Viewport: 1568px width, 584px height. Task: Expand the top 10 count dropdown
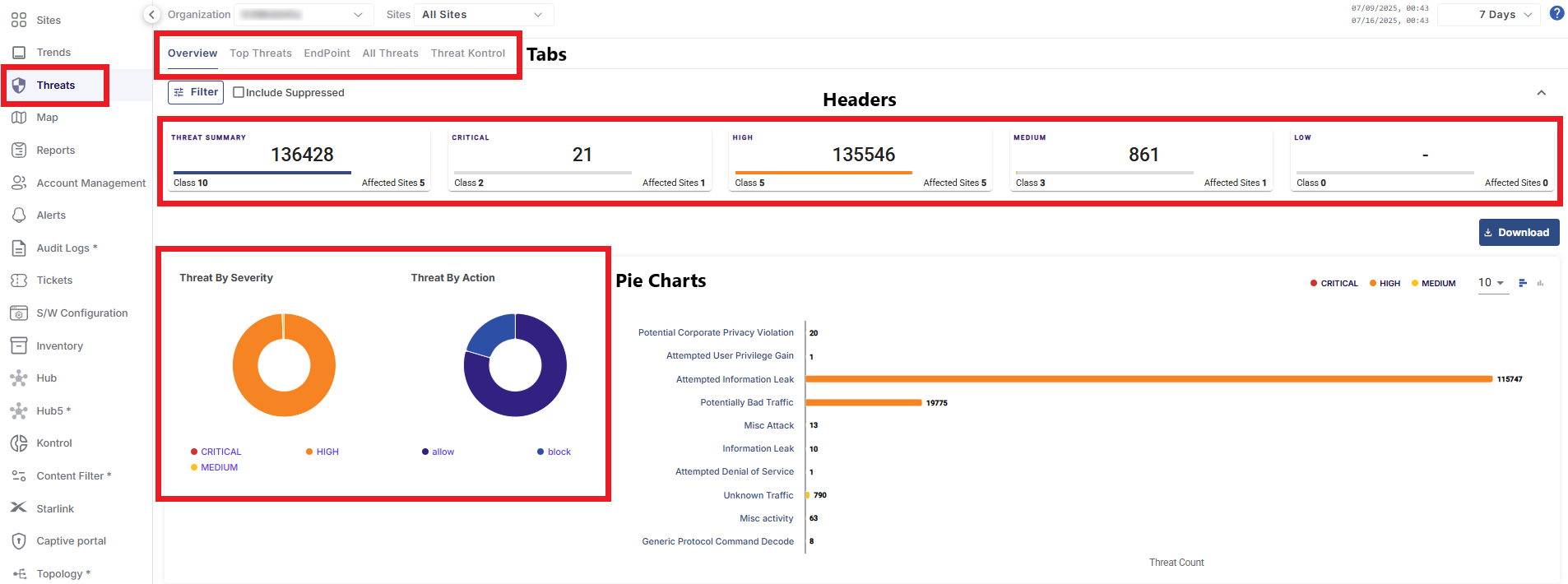pos(1491,283)
